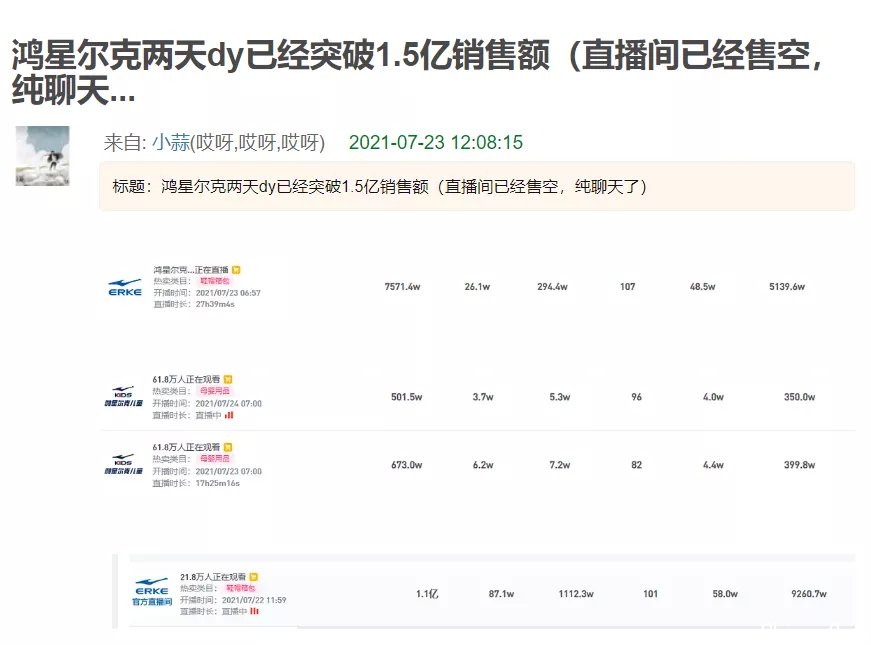Click start time 2021/07/23 06:57

point(228,293)
